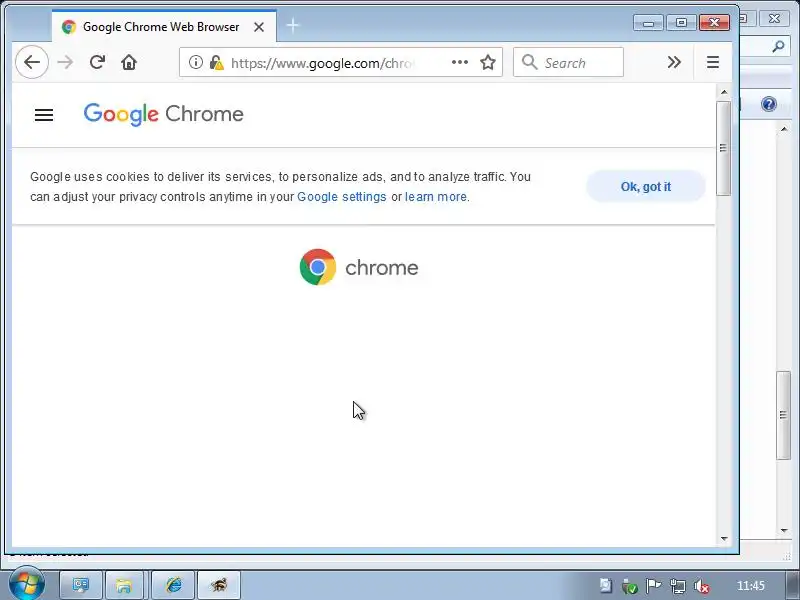Click the chrome logo in page center
The height and width of the screenshot is (600, 800).
(x=359, y=267)
